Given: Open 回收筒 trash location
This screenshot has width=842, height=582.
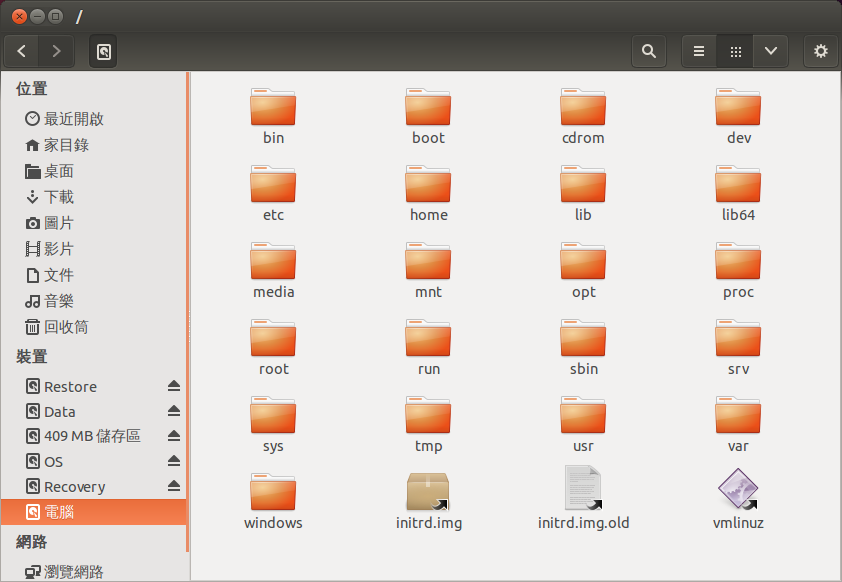Looking at the screenshot, I should pyautogui.click(x=93, y=327).
